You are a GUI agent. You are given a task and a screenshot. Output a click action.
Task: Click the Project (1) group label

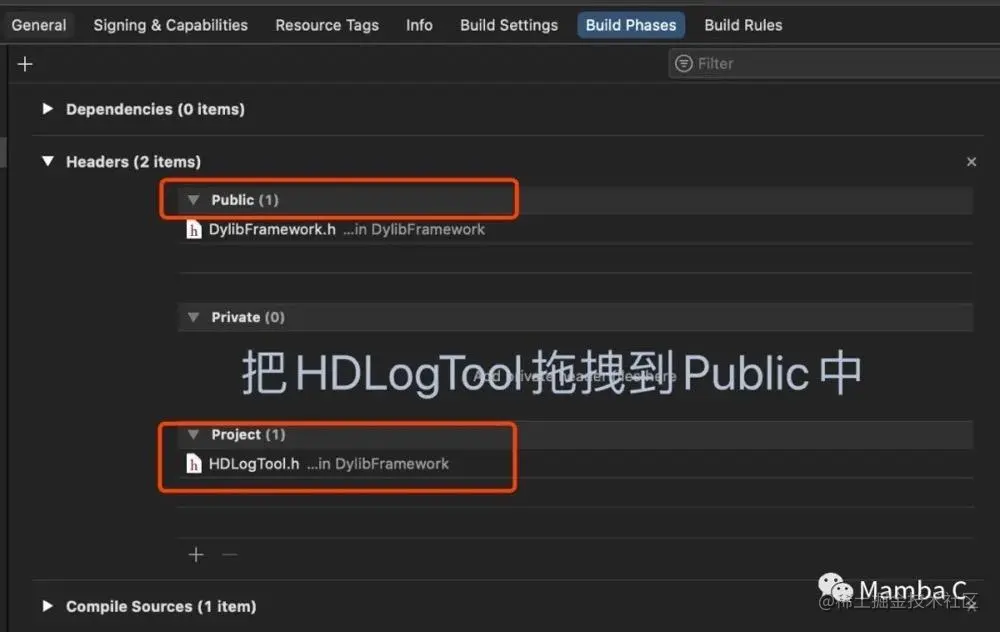[248, 434]
